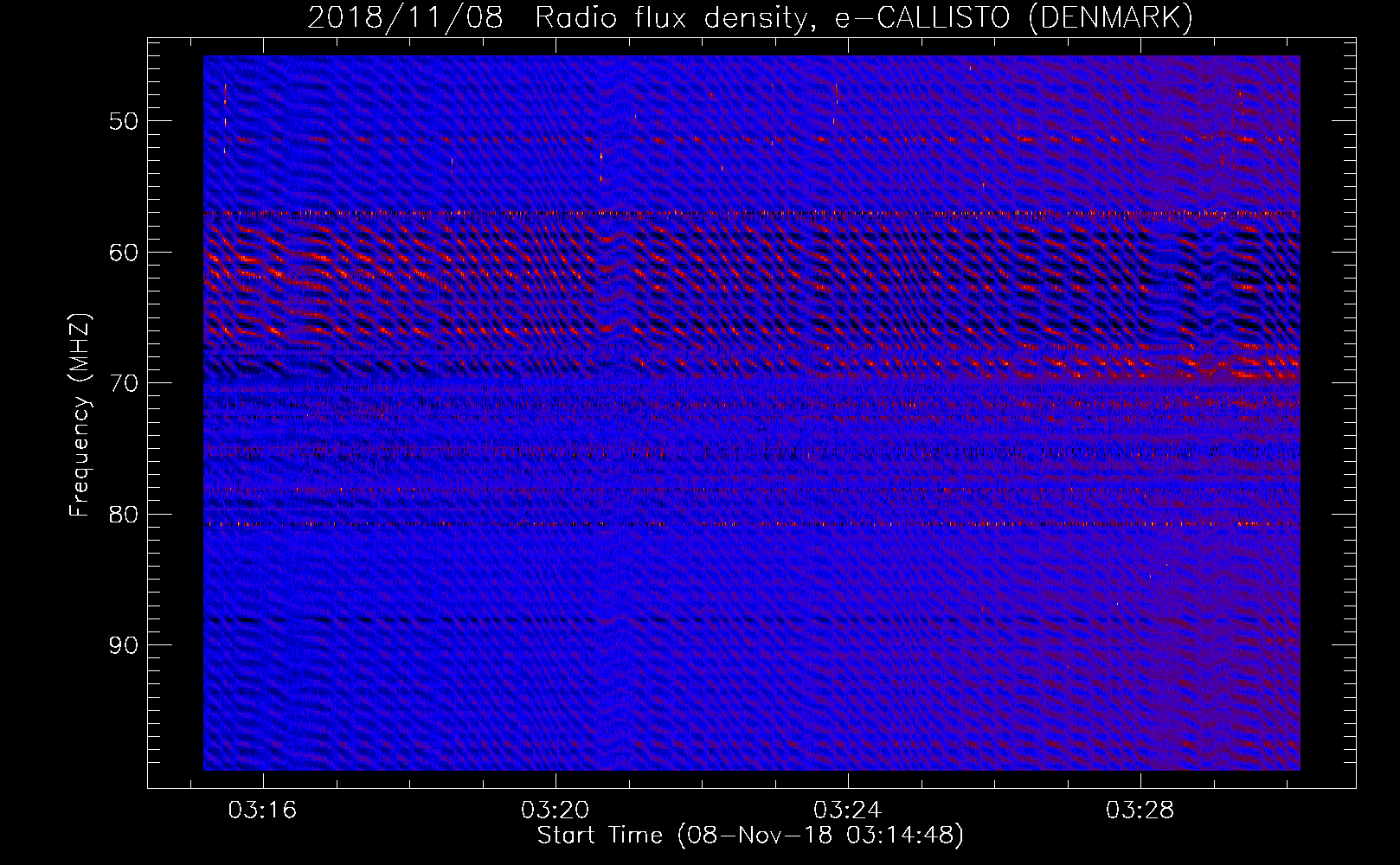Click the 03:28 time tick label

pos(1140,810)
